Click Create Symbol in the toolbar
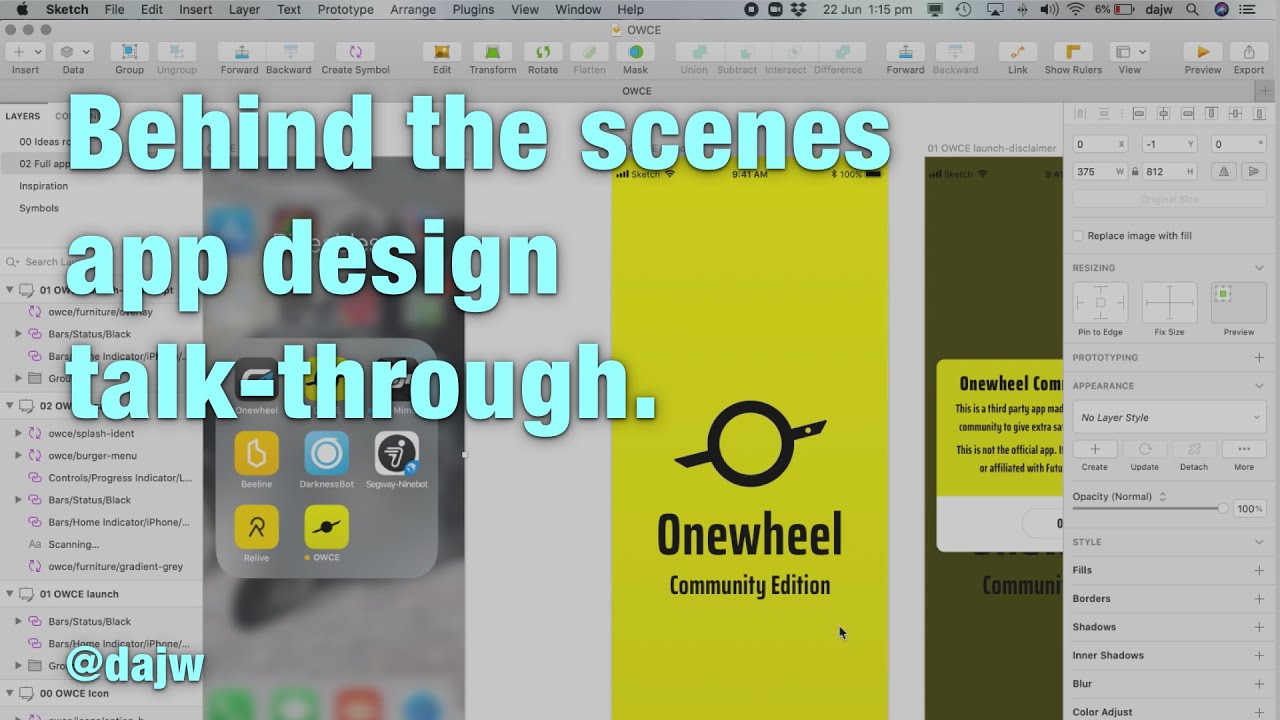The height and width of the screenshot is (720, 1280). [x=356, y=52]
